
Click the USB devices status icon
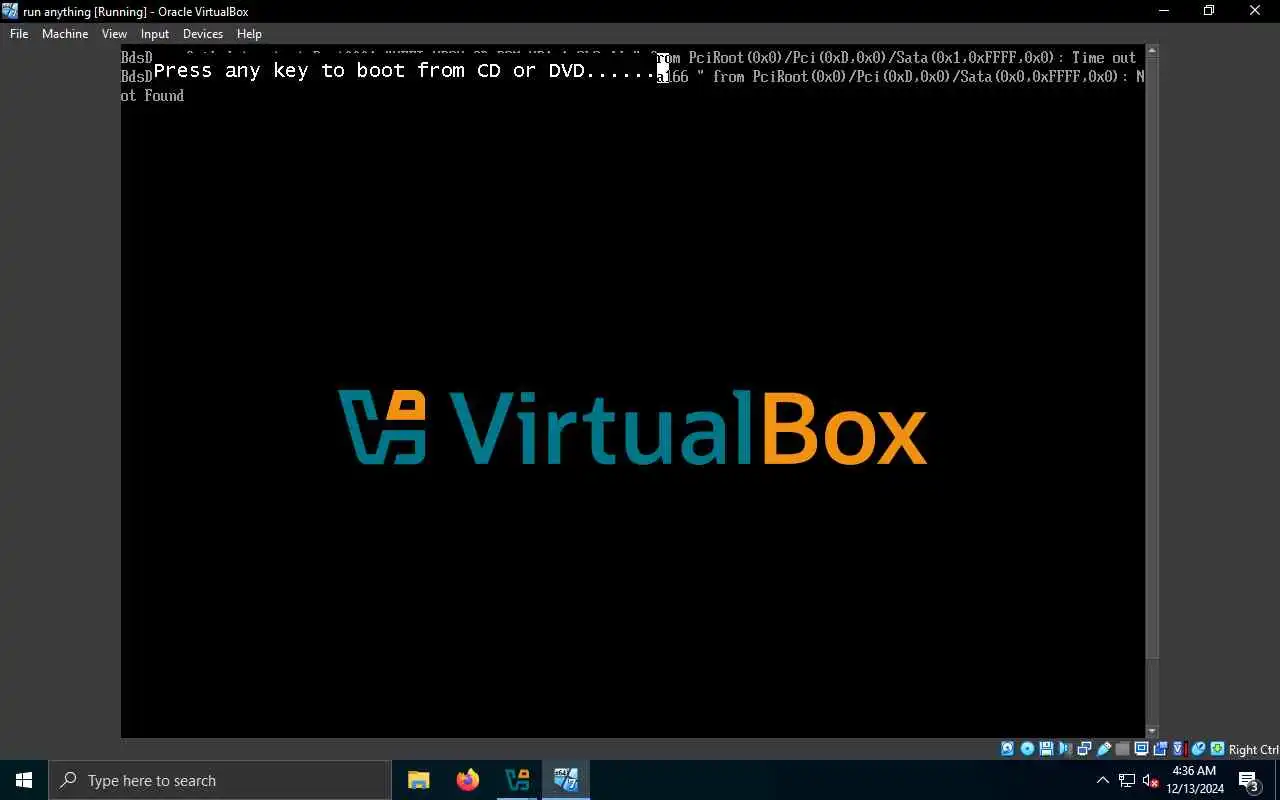(x=1103, y=749)
